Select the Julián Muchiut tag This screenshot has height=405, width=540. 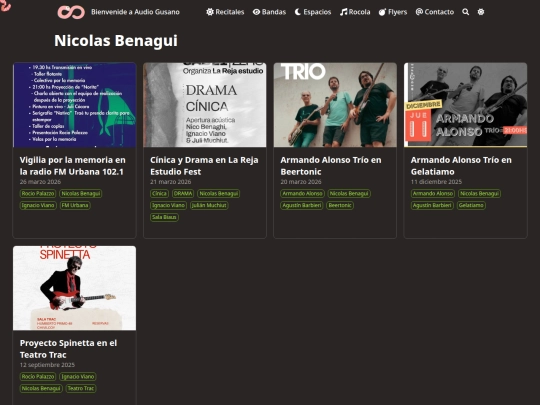tap(209, 205)
